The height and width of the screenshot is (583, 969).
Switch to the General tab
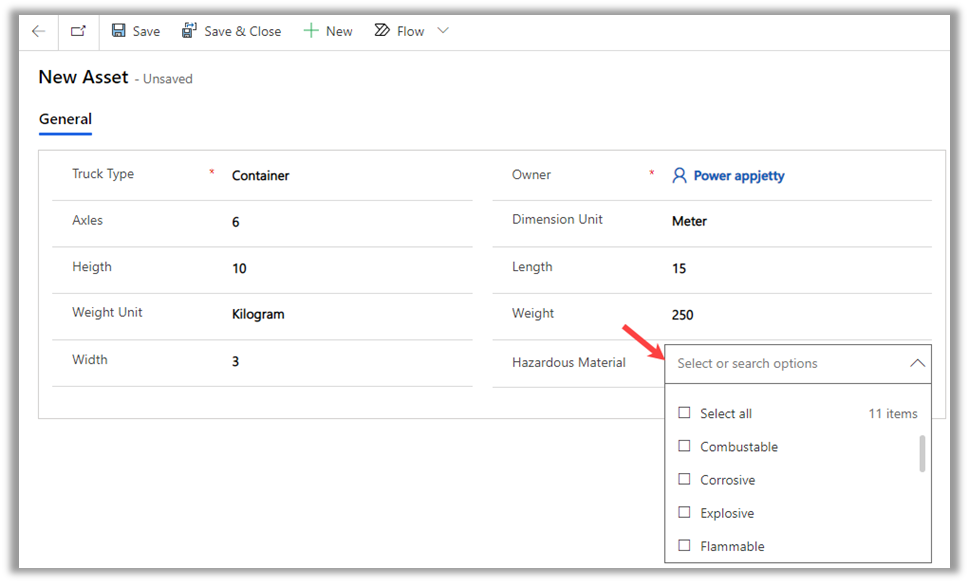tap(65, 119)
